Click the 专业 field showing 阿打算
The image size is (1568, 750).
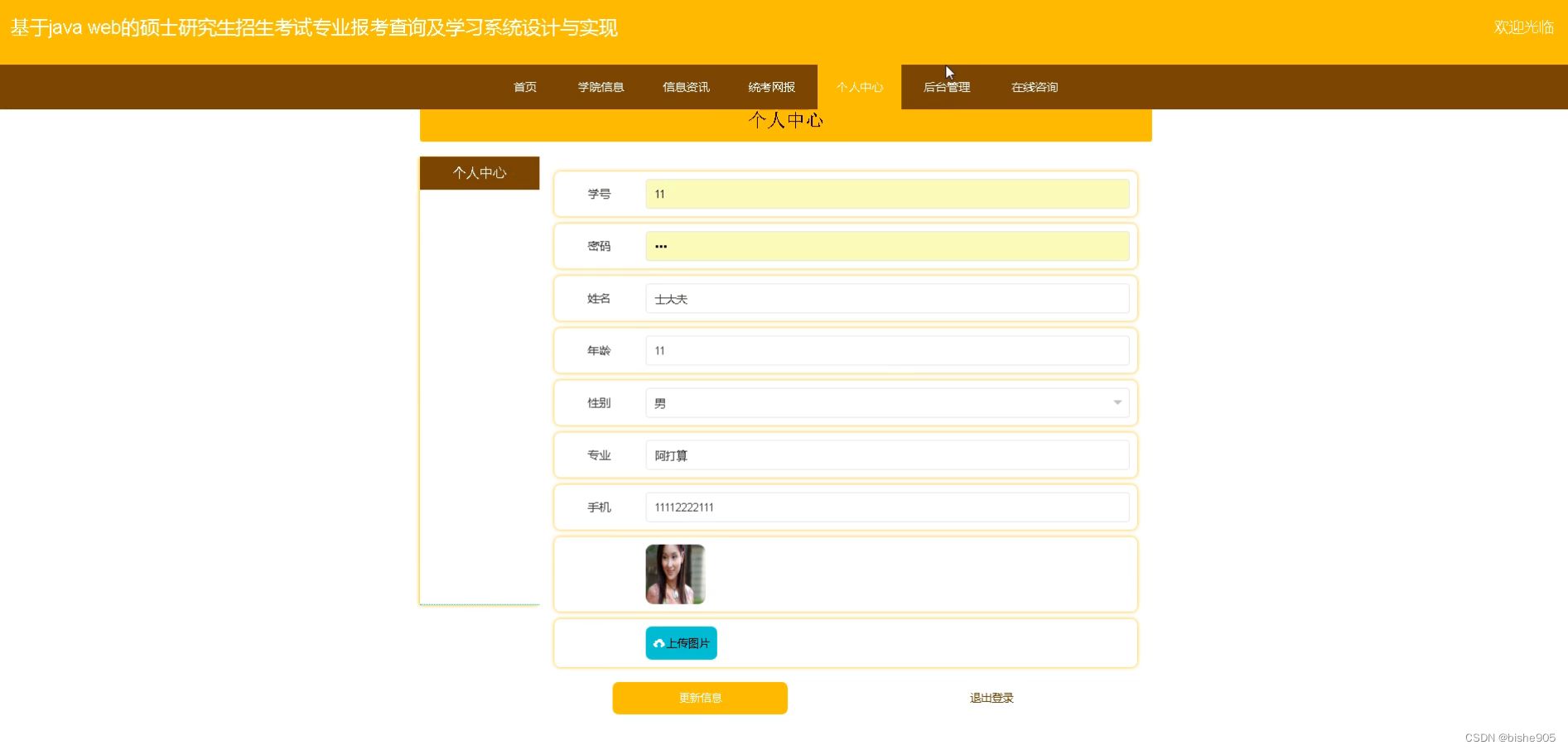[887, 454]
